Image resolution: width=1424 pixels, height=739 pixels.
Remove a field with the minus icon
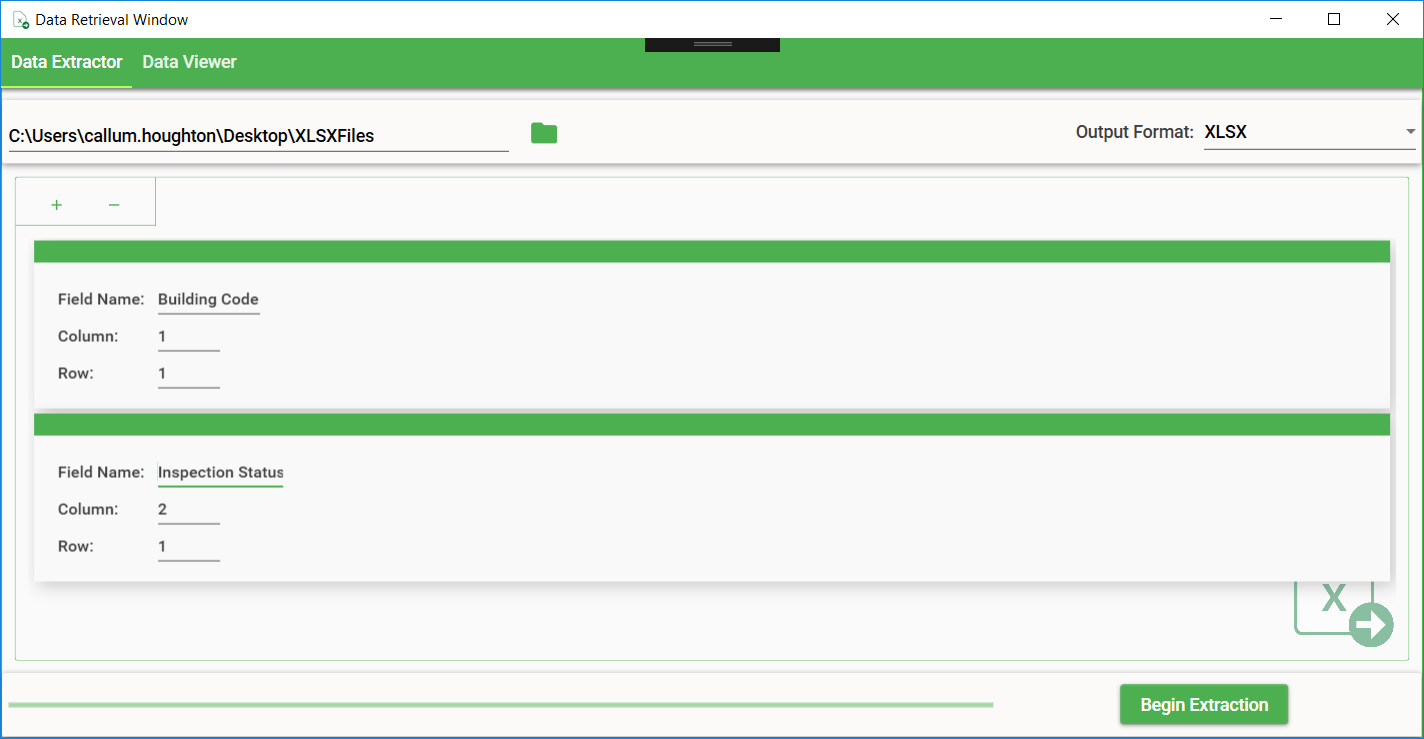tap(114, 205)
